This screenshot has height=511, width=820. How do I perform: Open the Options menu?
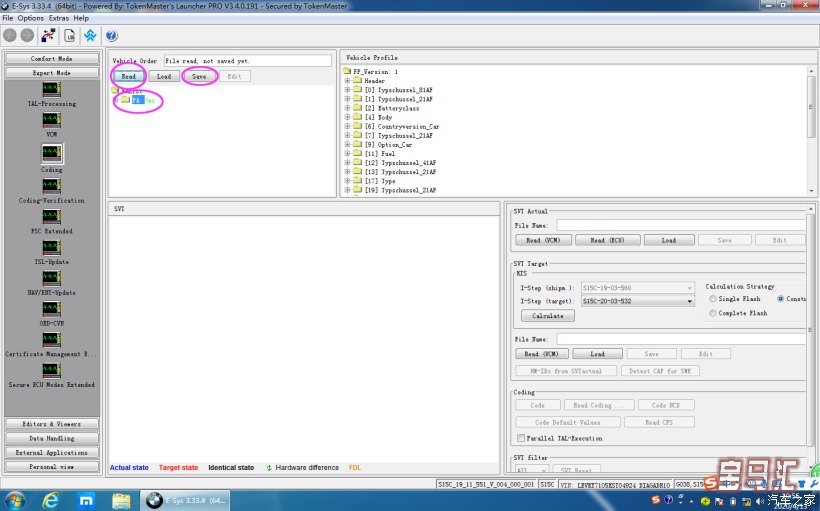pos(31,18)
